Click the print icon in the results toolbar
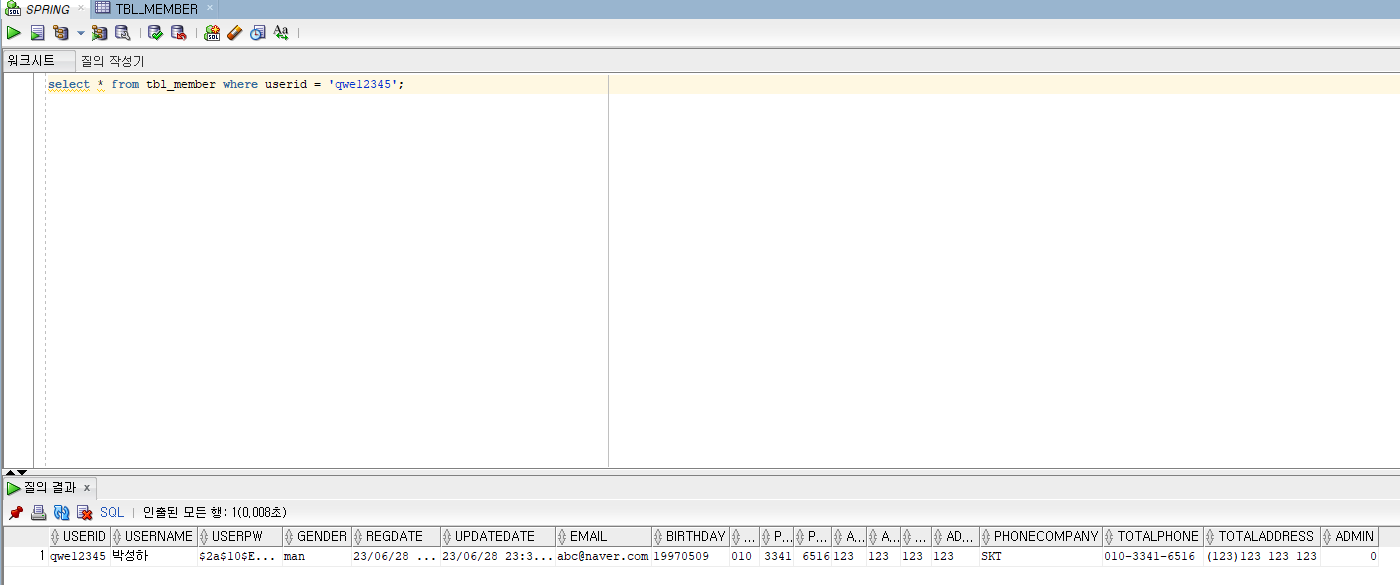 click(x=38, y=512)
